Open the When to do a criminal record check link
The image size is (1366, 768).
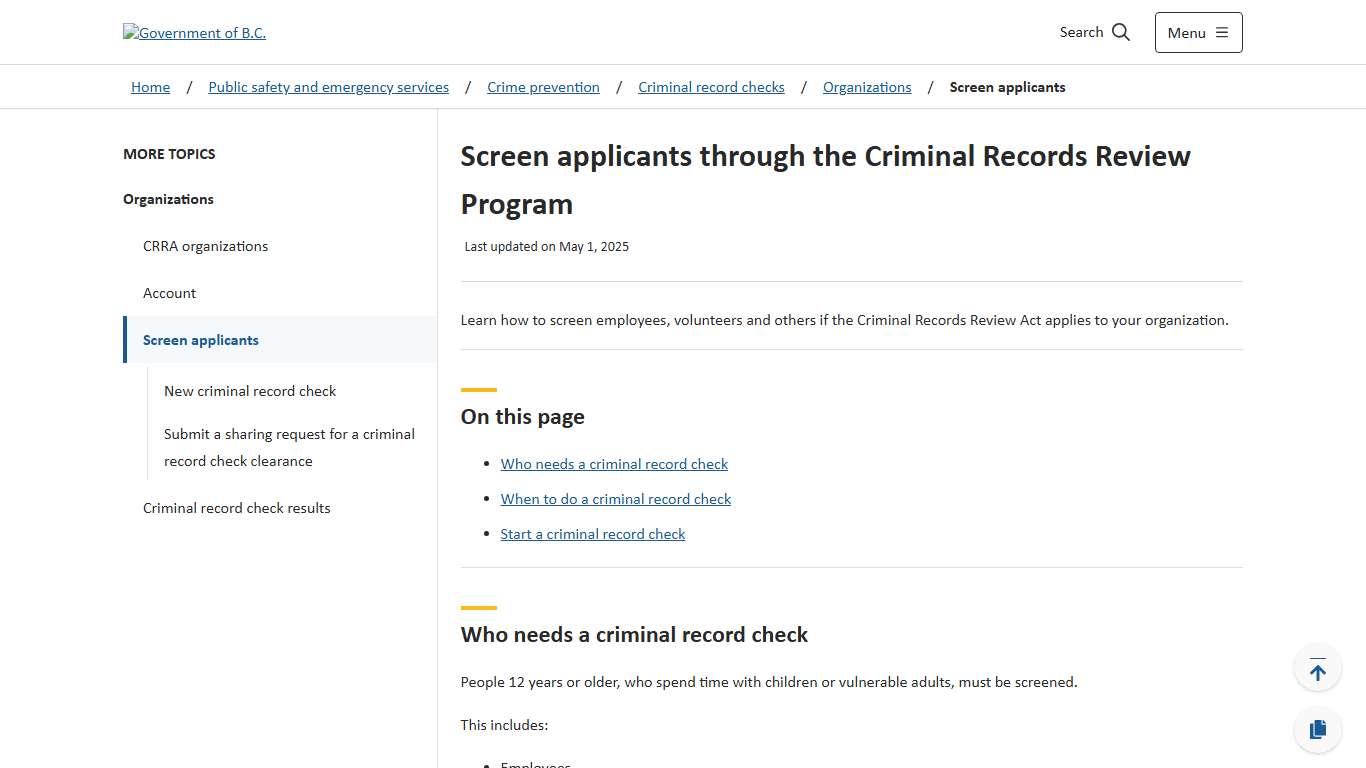point(616,498)
